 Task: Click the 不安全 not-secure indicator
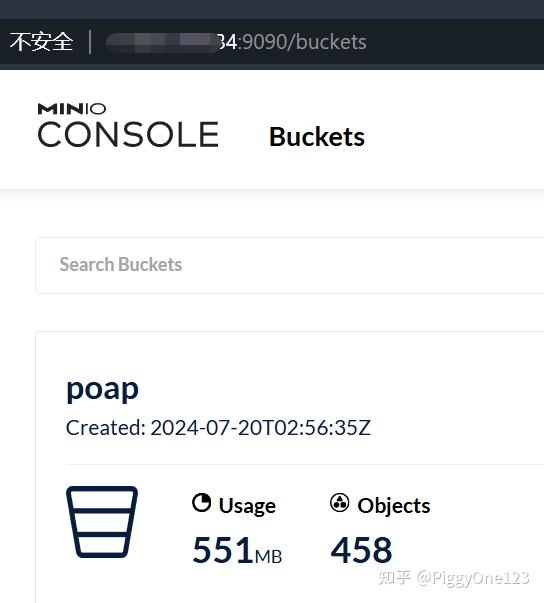[x=42, y=42]
